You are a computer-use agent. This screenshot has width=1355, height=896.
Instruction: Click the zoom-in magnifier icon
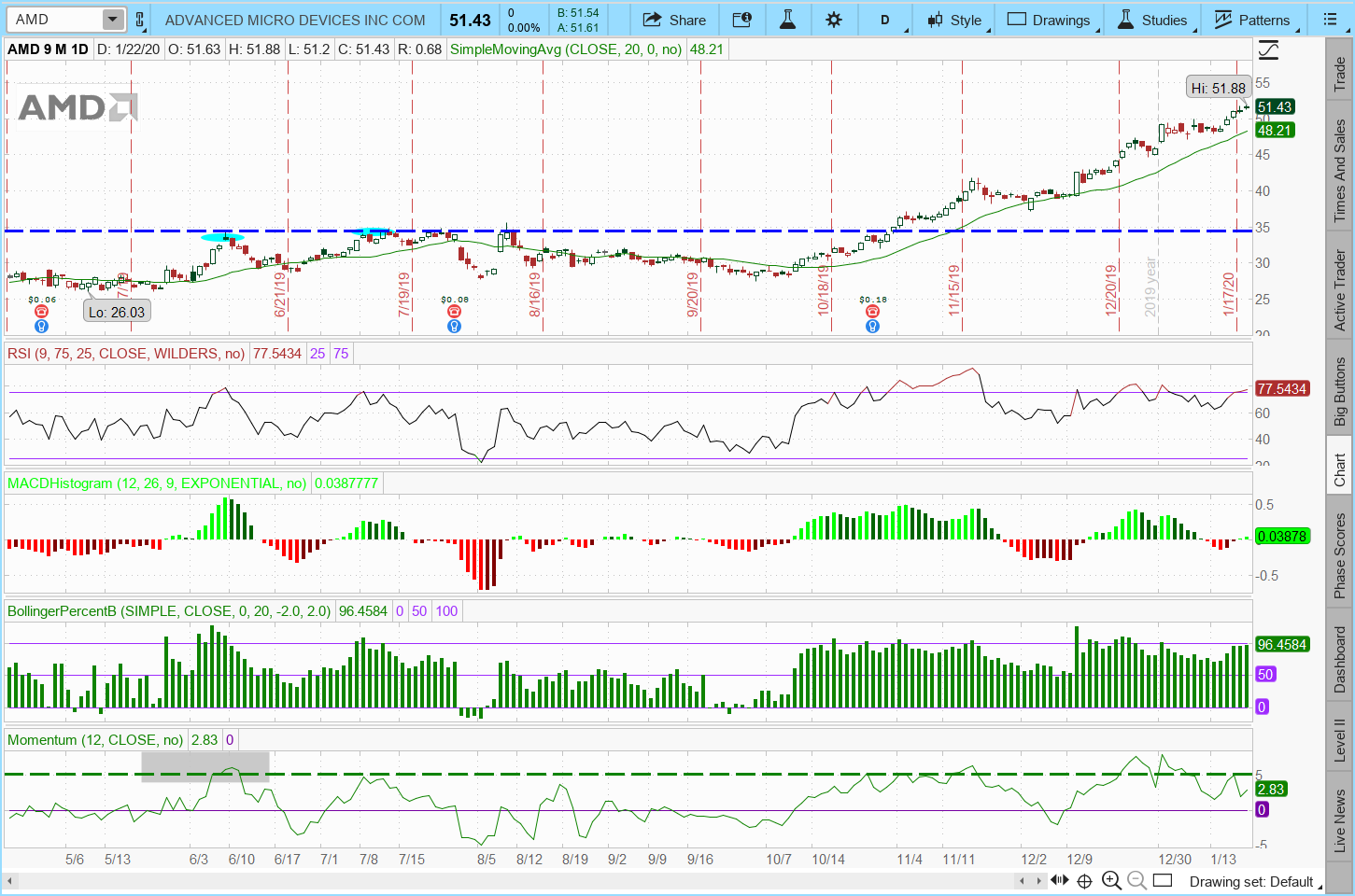[1111, 880]
